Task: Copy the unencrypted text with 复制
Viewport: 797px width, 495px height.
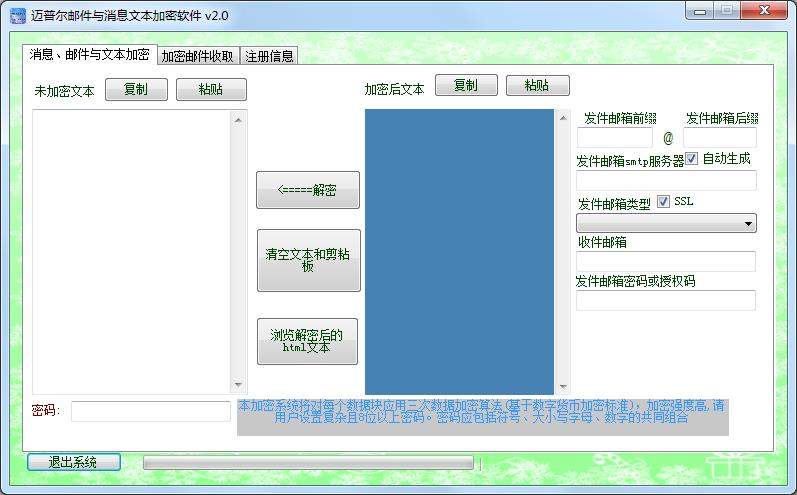Action: coord(135,89)
